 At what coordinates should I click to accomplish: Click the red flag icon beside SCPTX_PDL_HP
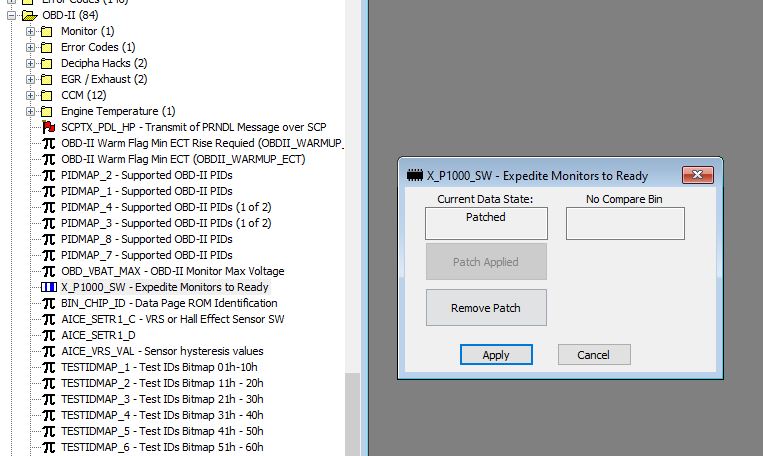coord(48,127)
